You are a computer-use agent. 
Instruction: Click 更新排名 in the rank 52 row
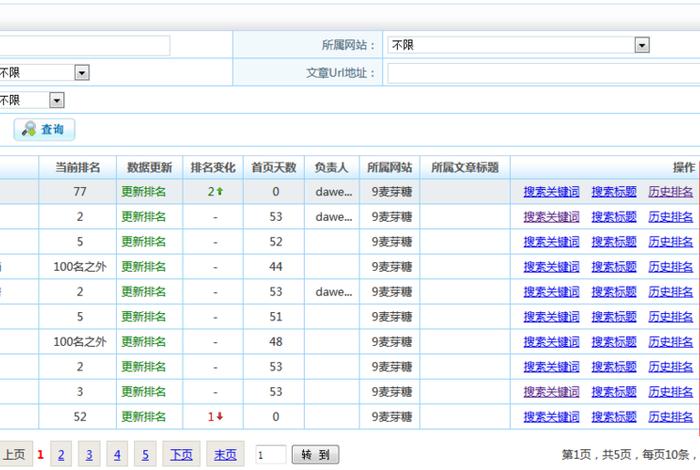point(144,417)
